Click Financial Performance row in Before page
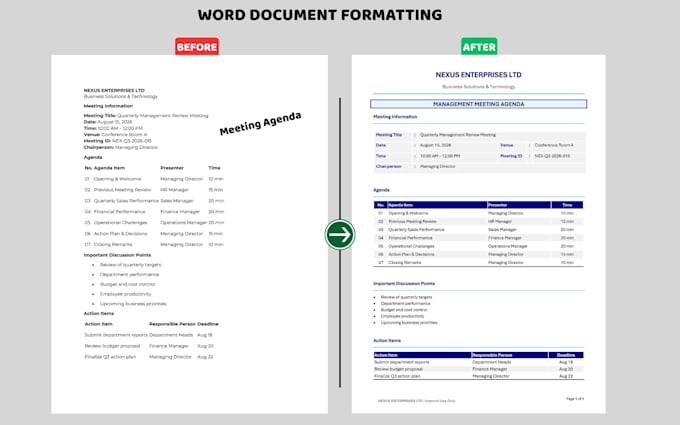Screen dimensions: 680x425 click(x=154, y=212)
